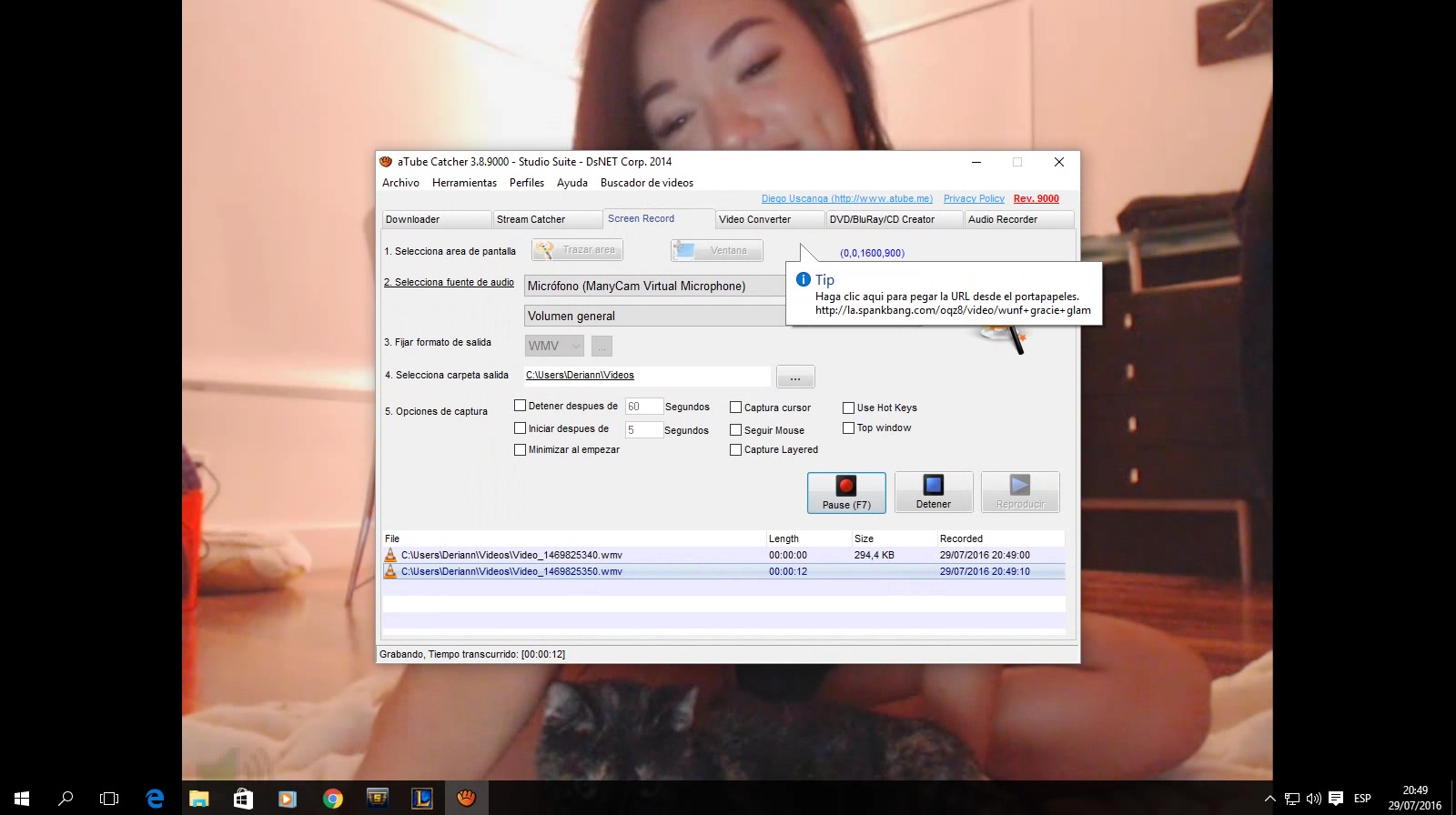This screenshot has height=815, width=1456.
Task: Enable the Captura cursor checkbox
Action: 736,407
